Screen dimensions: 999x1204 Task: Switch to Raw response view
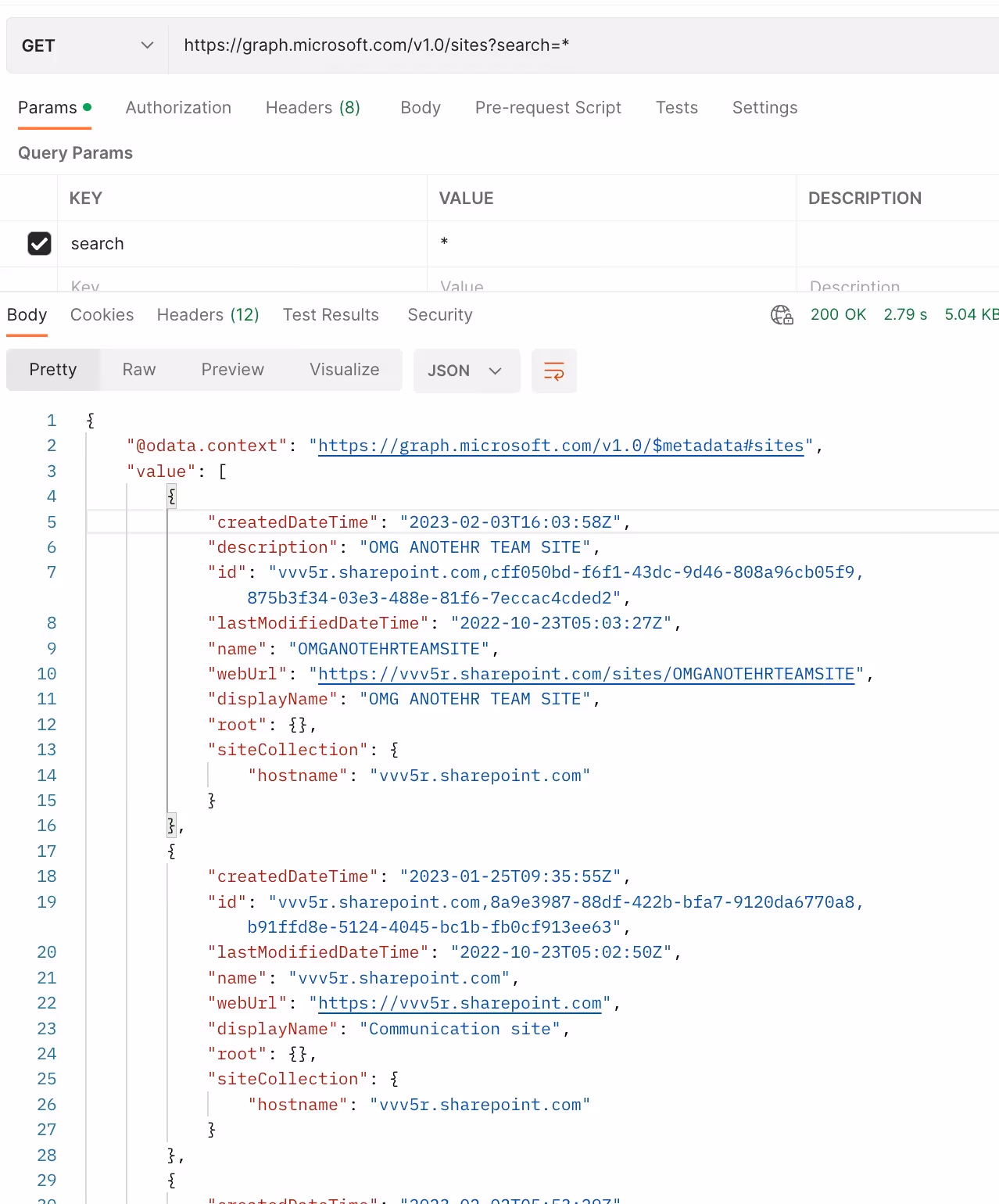point(139,370)
